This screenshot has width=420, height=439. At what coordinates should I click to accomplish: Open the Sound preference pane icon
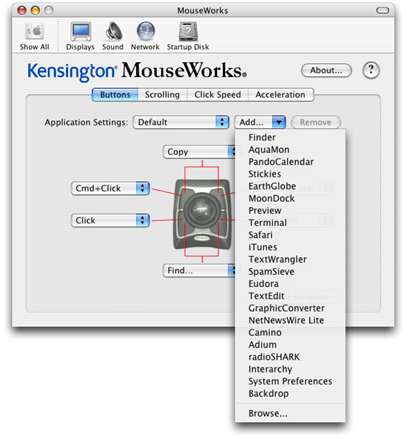(113, 36)
